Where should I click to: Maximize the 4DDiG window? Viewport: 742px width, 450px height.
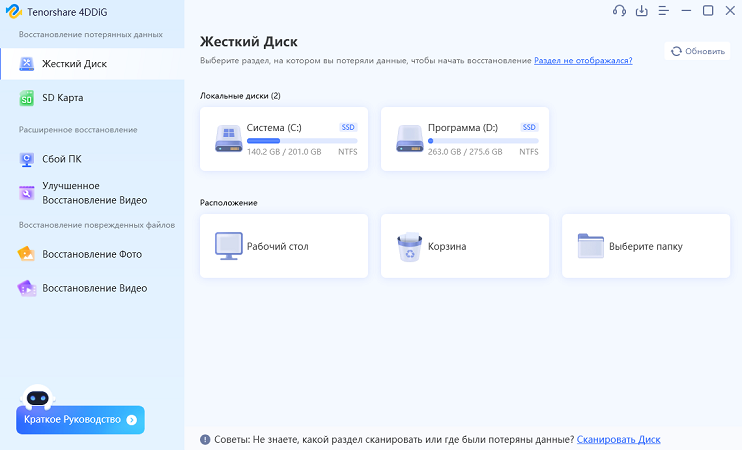click(x=708, y=10)
